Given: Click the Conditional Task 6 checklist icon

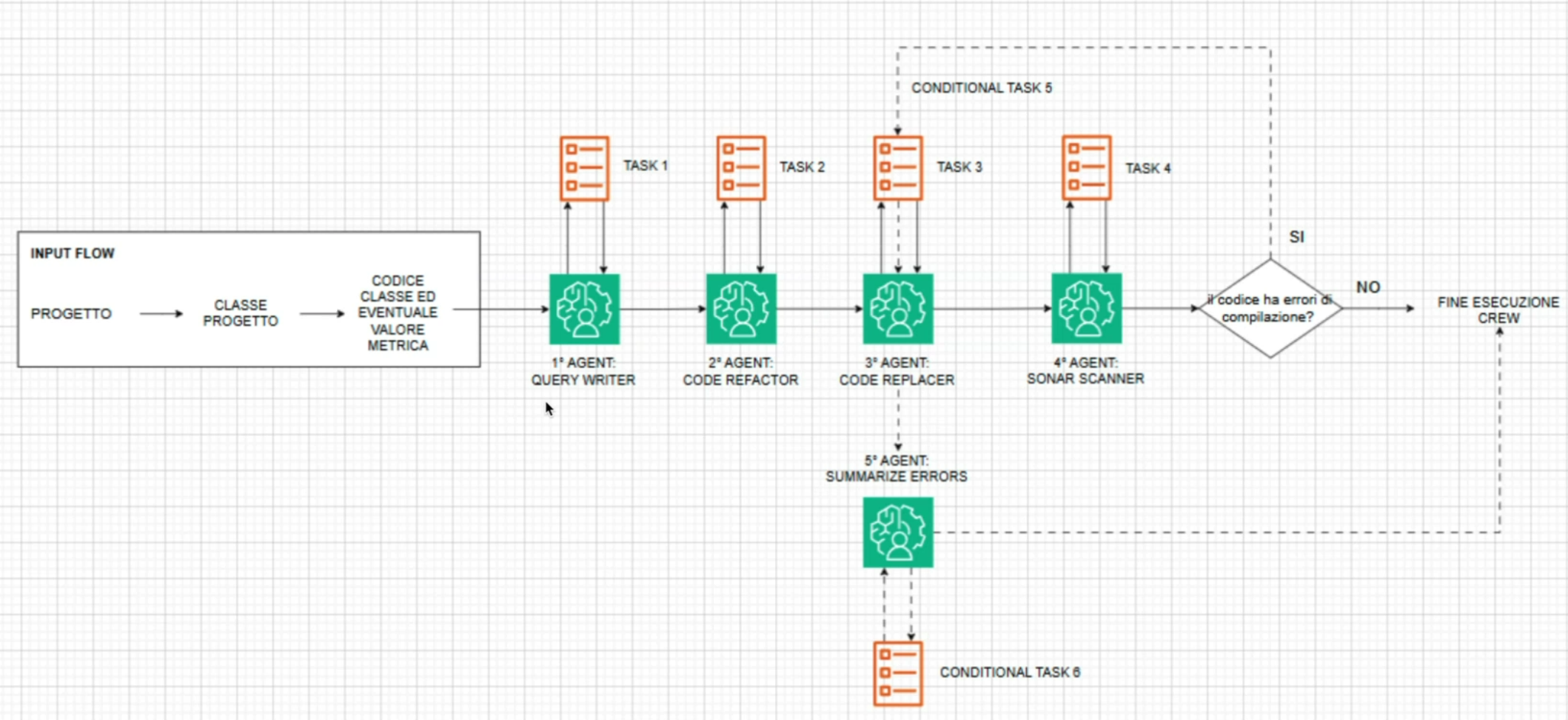Looking at the screenshot, I should coord(898,673).
